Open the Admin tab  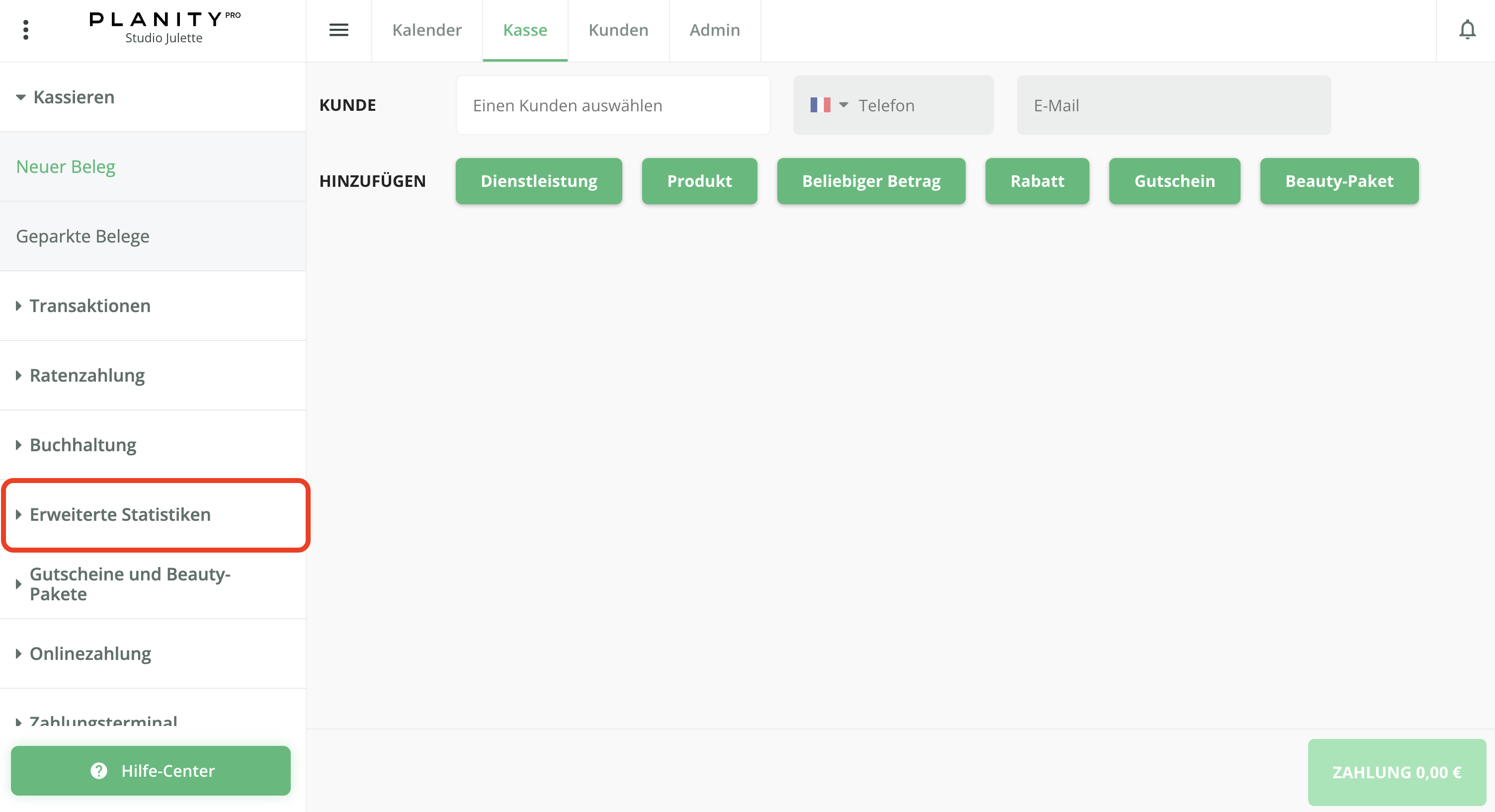[714, 30]
